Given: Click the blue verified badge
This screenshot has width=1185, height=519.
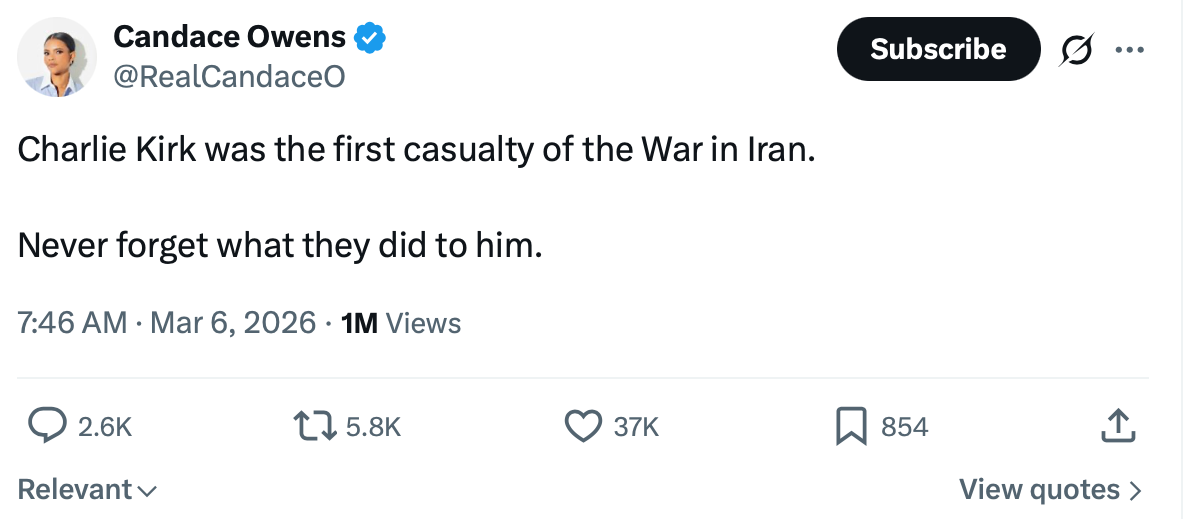Looking at the screenshot, I should [371, 39].
